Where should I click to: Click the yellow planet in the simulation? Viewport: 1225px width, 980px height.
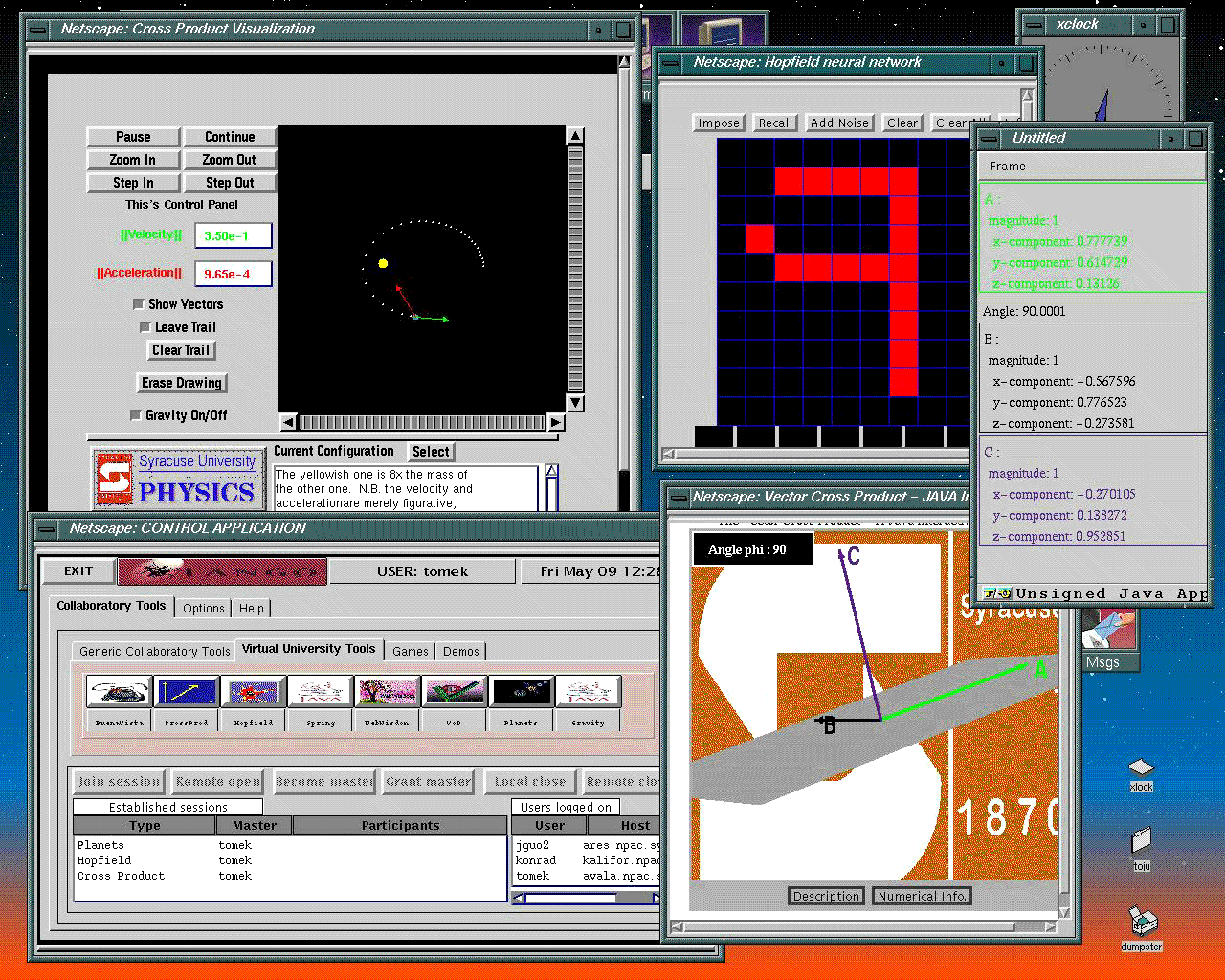(x=383, y=263)
